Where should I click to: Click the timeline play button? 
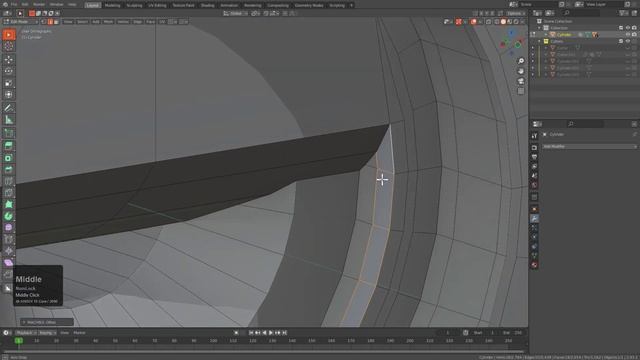pyautogui.click(x=271, y=333)
